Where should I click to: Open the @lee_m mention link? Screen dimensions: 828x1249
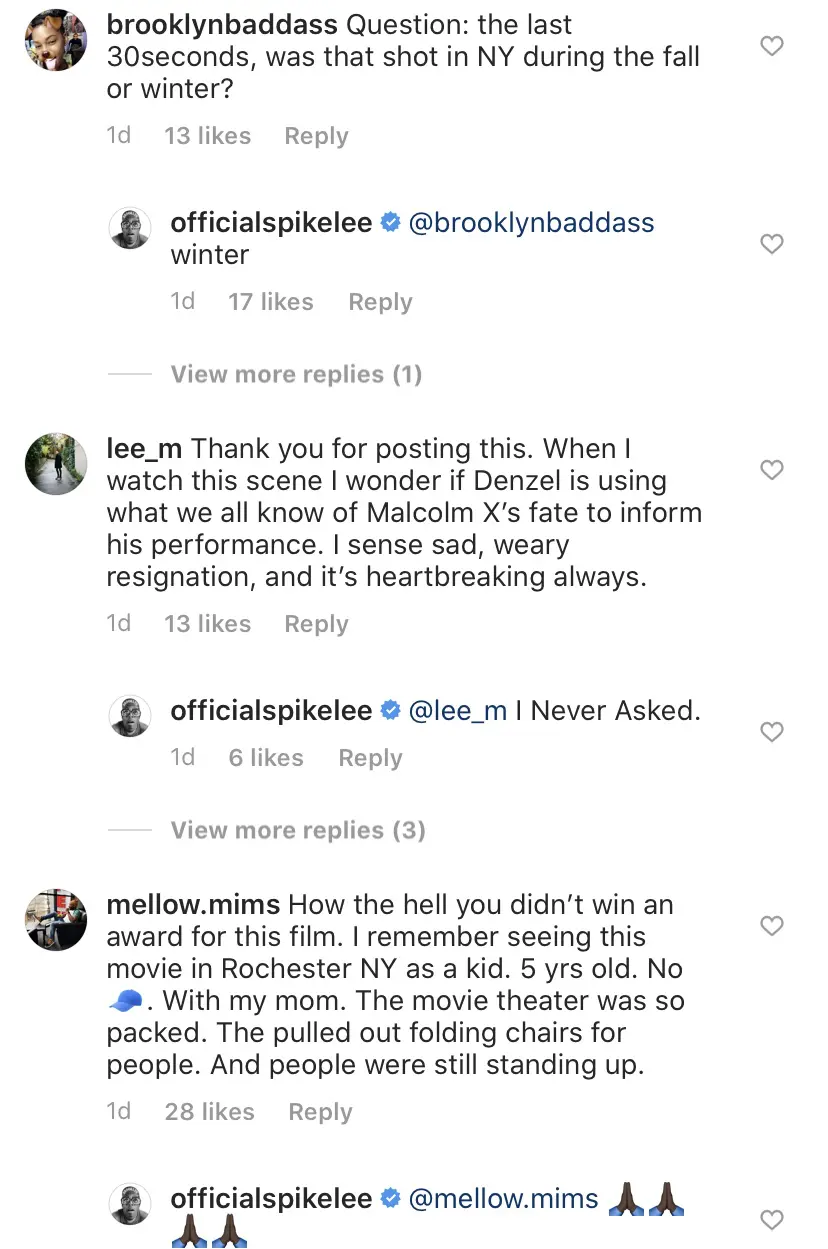tap(458, 710)
